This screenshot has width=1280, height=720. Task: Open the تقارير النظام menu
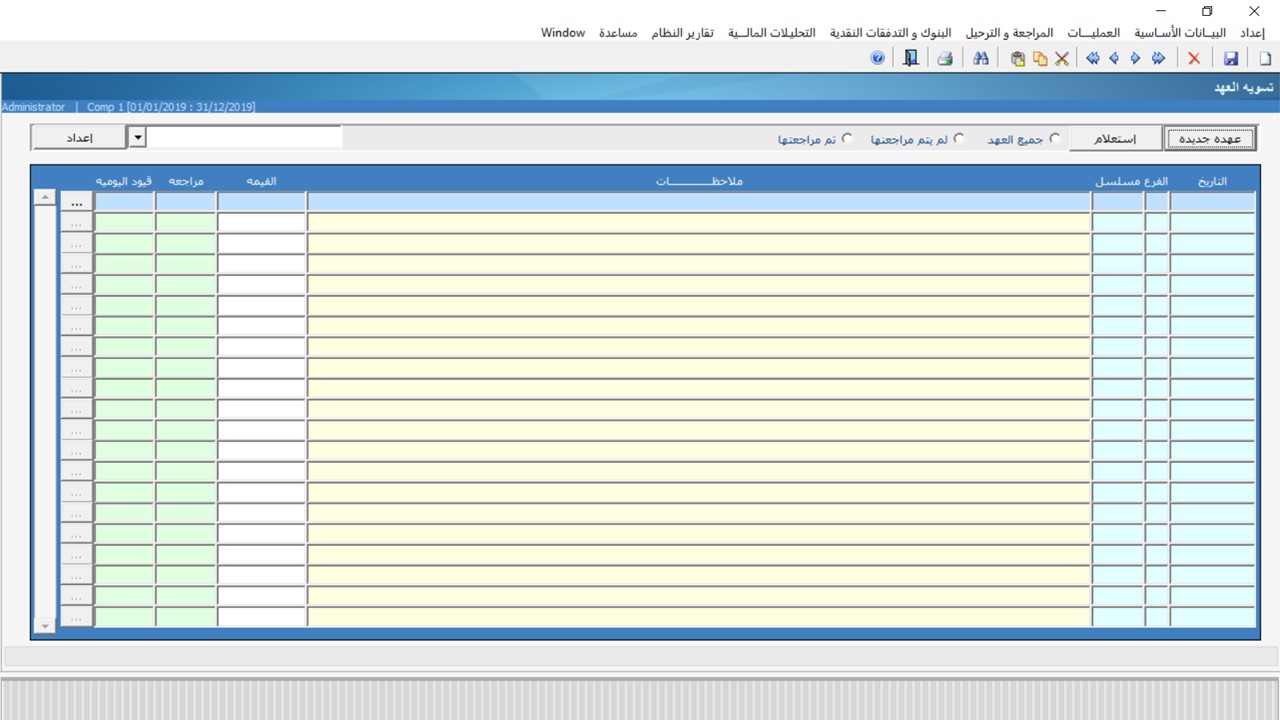tap(683, 33)
